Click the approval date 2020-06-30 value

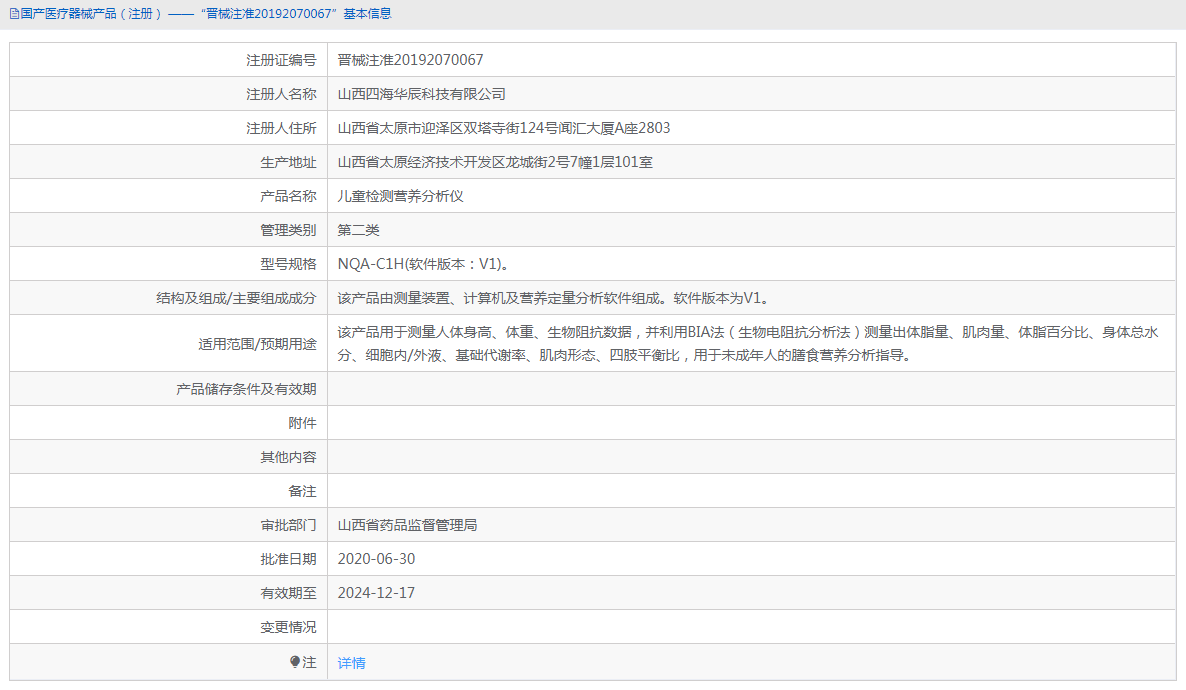tap(378, 558)
